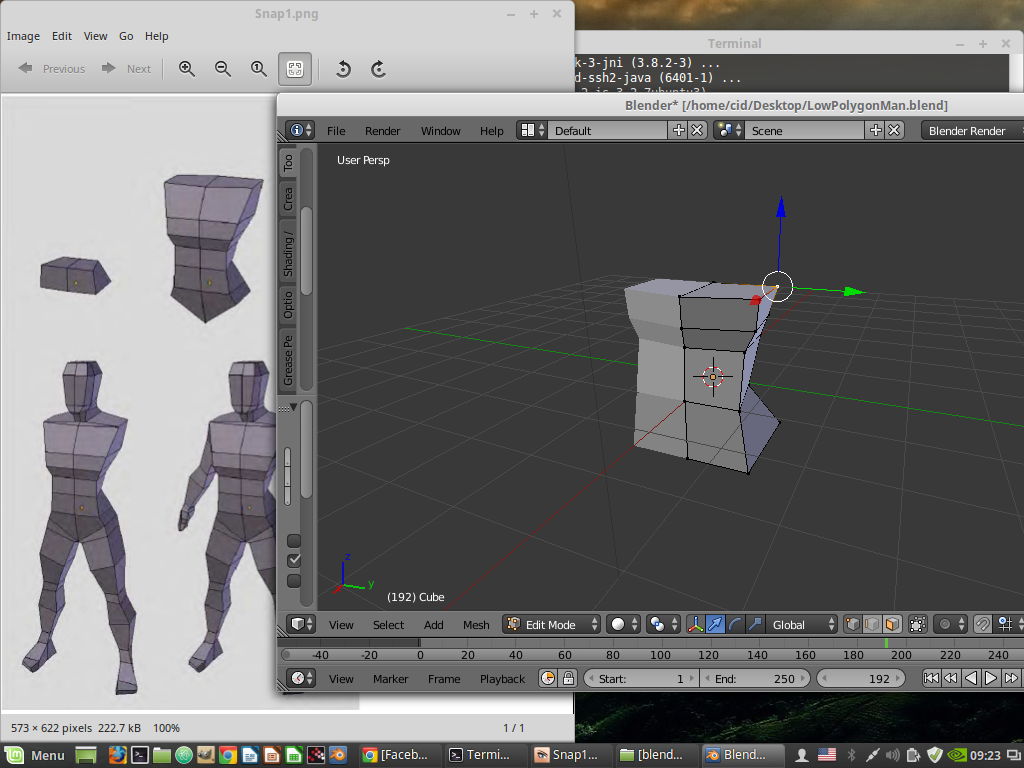Open the Create tab in tool shelf

tap(288, 199)
